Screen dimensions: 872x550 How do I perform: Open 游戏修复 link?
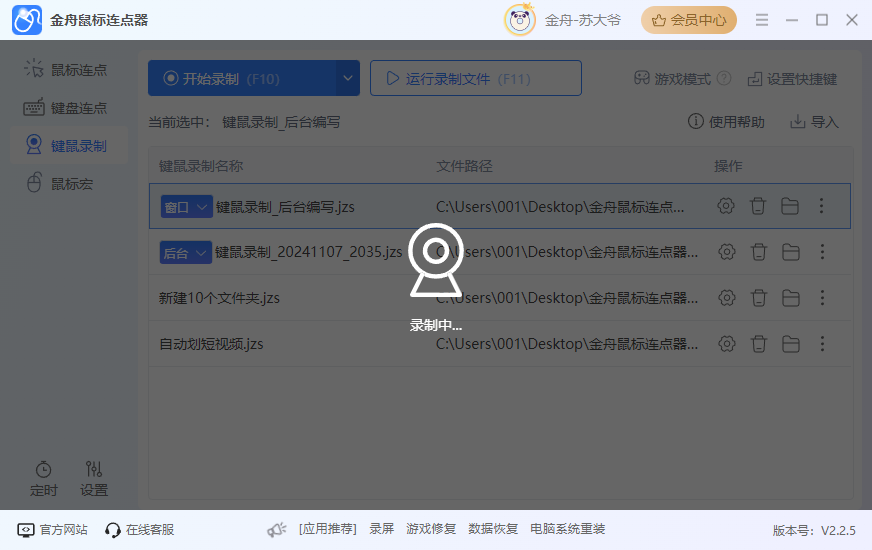pos(431,529)
